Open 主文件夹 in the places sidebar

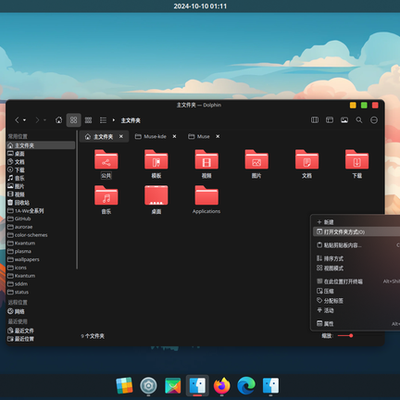click(x=41, y=145)
